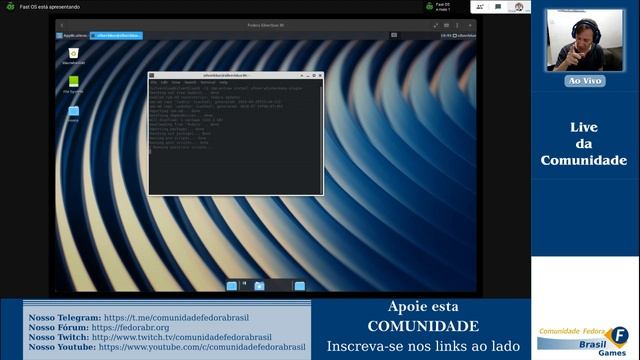
Task: Open the Edit menu in the terminal
Action: [164, 82]
